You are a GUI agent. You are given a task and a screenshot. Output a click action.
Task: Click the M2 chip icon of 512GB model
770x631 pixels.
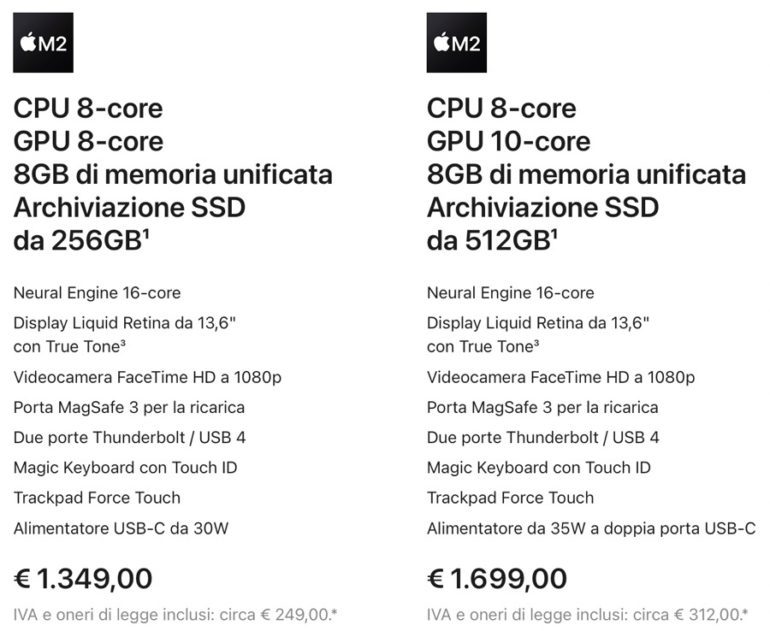457,43
